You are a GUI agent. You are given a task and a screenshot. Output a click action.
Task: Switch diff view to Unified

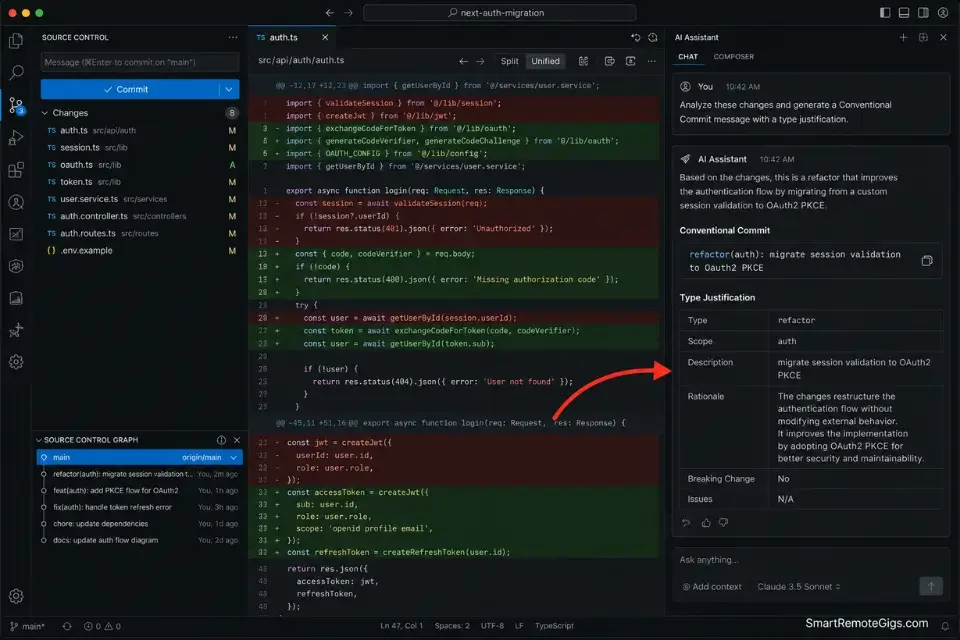[x=546, y=61]
